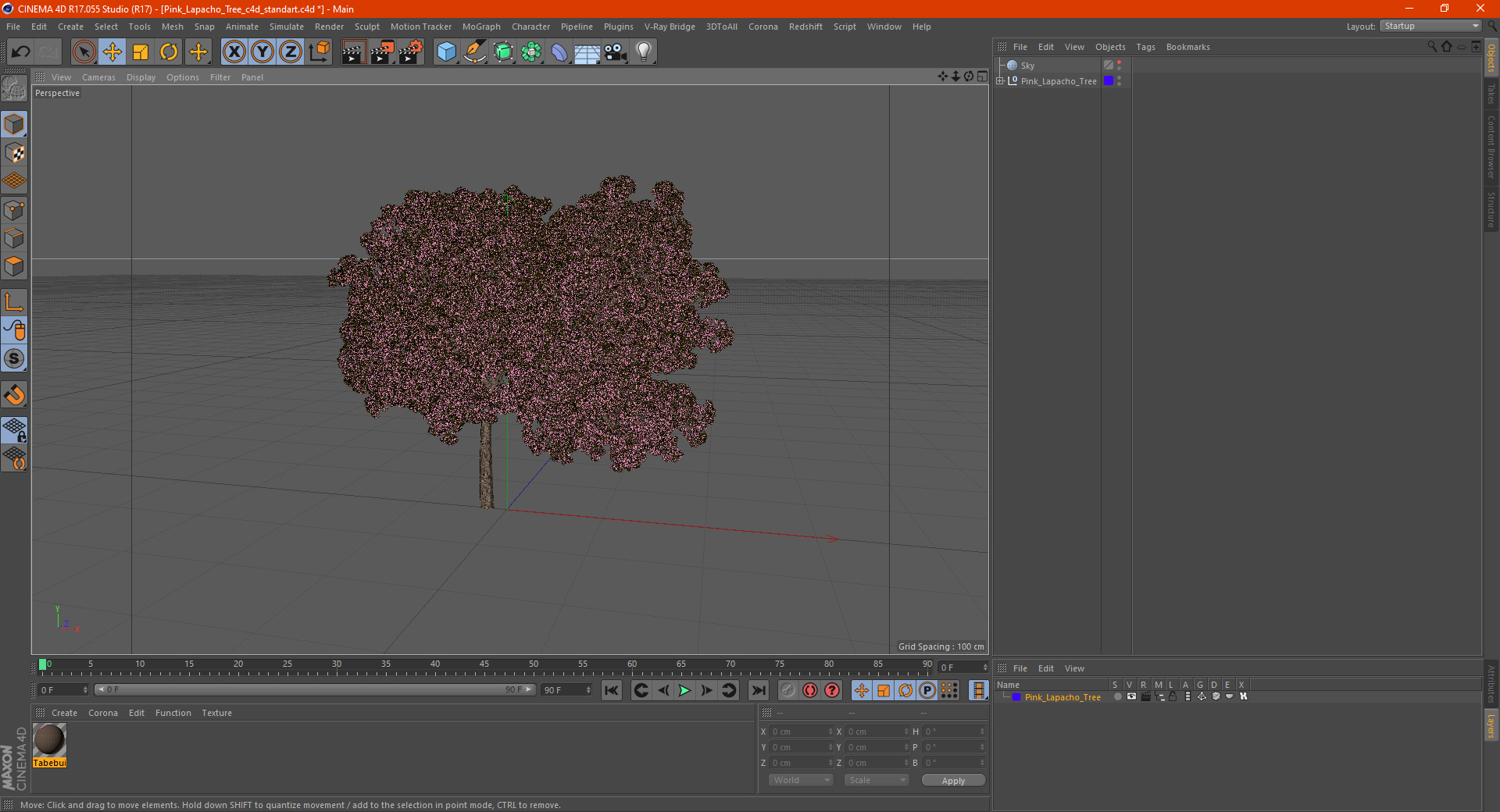Open the Redshift menu
The height and width of the screenshot is (812, 1500).
click(x=805, y=27)
